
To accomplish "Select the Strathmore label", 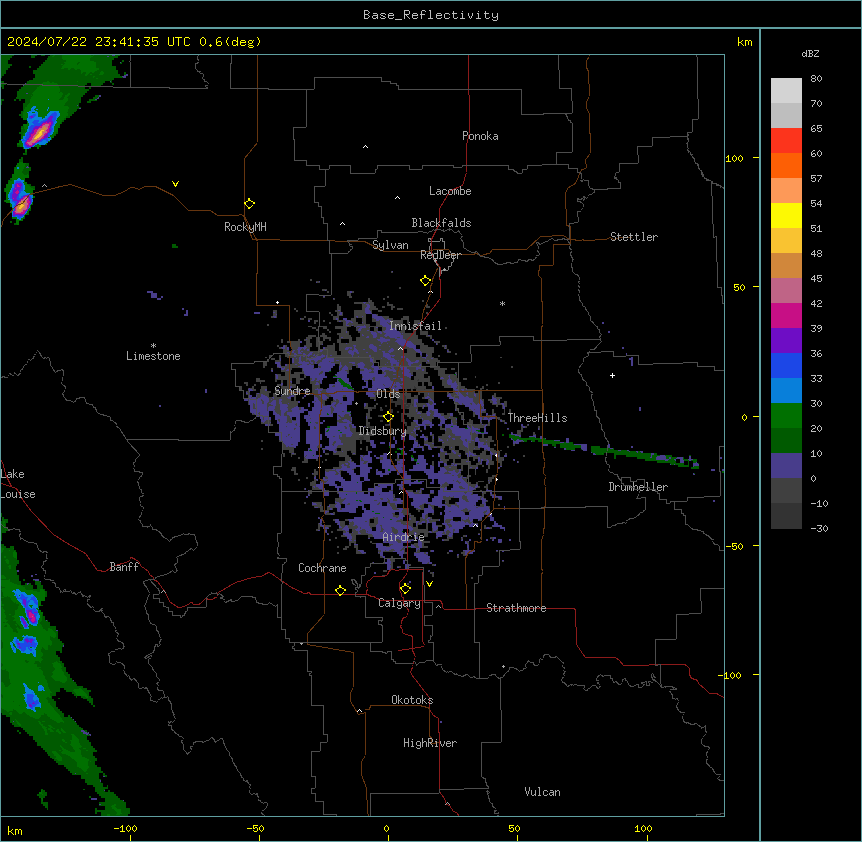I will pyautogui.click(x=516, y=608).
